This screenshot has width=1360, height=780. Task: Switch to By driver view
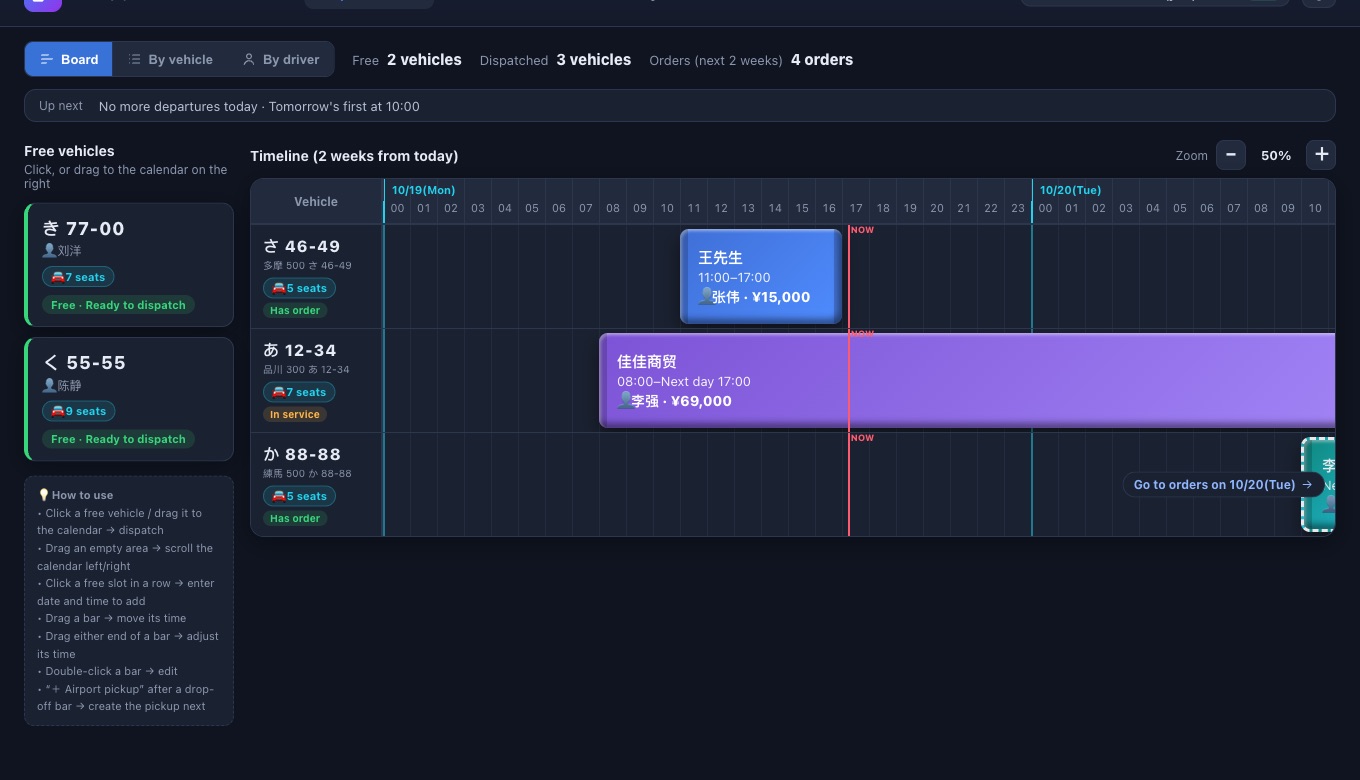click(281, 59)
